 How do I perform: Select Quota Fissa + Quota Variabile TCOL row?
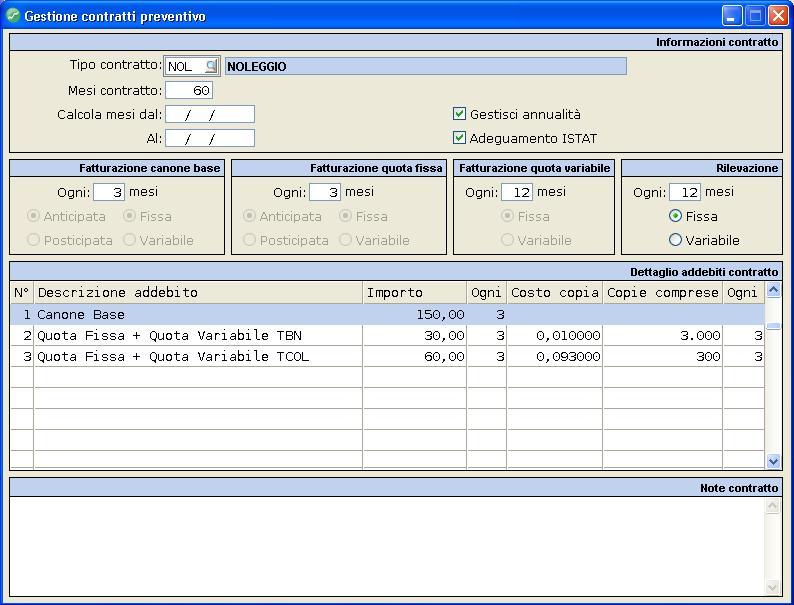pos(387,356)
